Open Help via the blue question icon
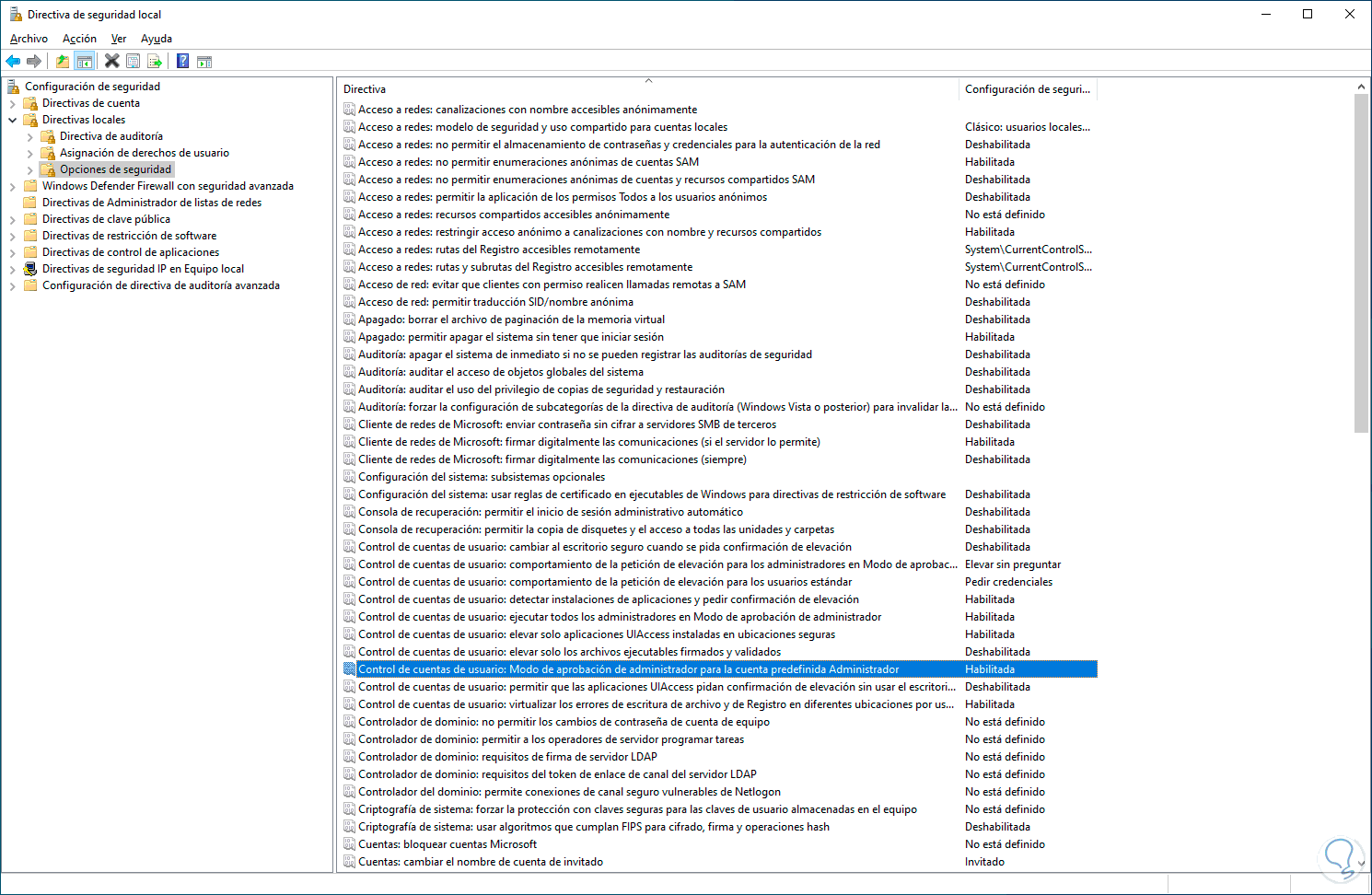The height and width of the screenshot is (895, 1372). pyautogui.click(x=182, y=62)
